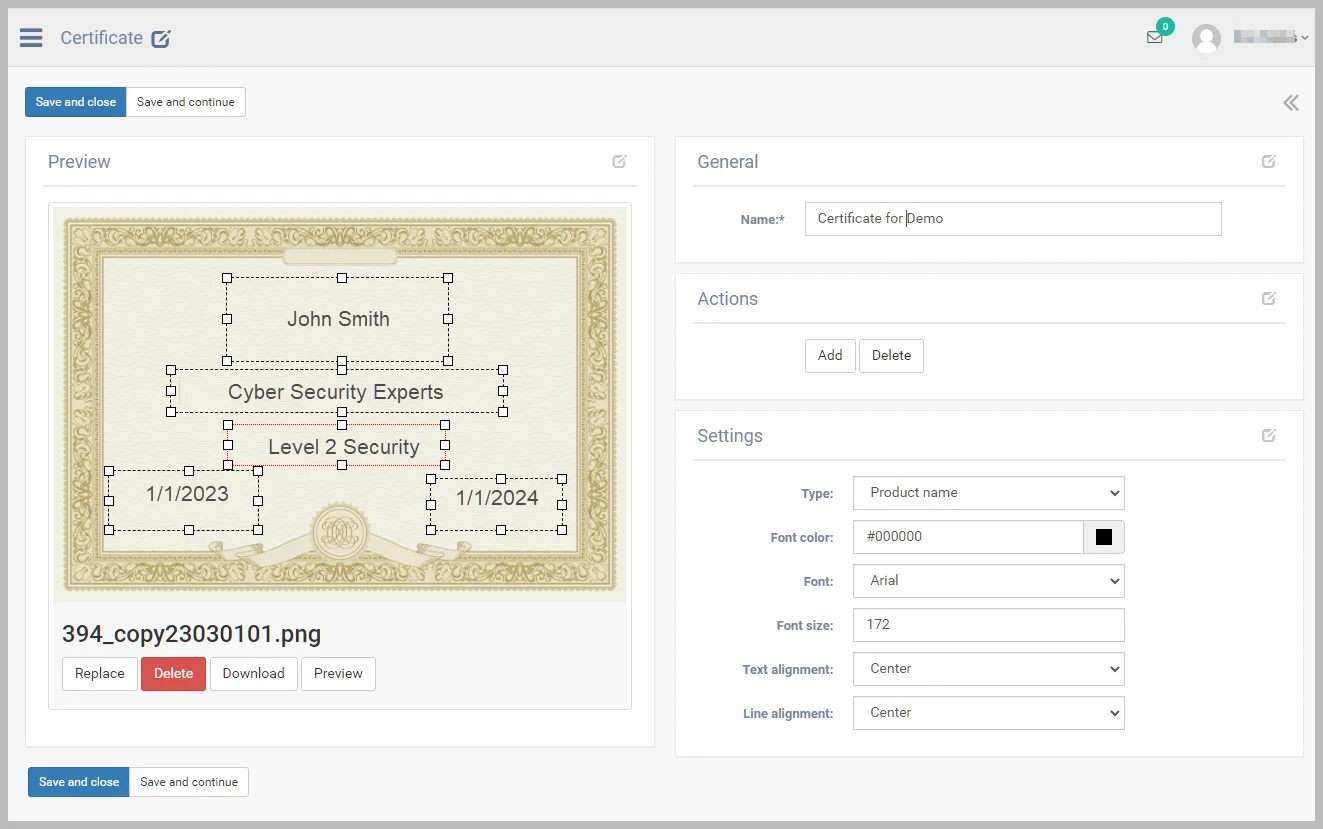Click the edit icon beside Certificate title
Viewport: 1323px width, 829px height.
[161, 39]
